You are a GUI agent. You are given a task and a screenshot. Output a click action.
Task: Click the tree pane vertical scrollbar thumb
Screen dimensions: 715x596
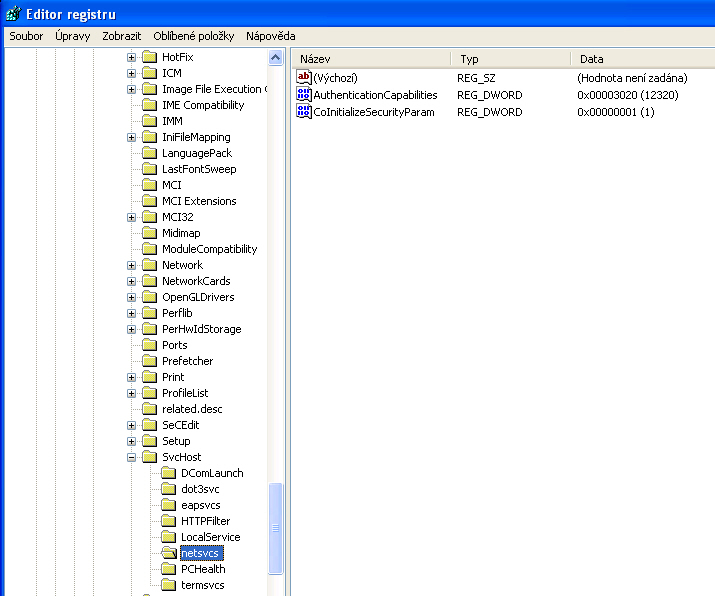click(275, 528)
